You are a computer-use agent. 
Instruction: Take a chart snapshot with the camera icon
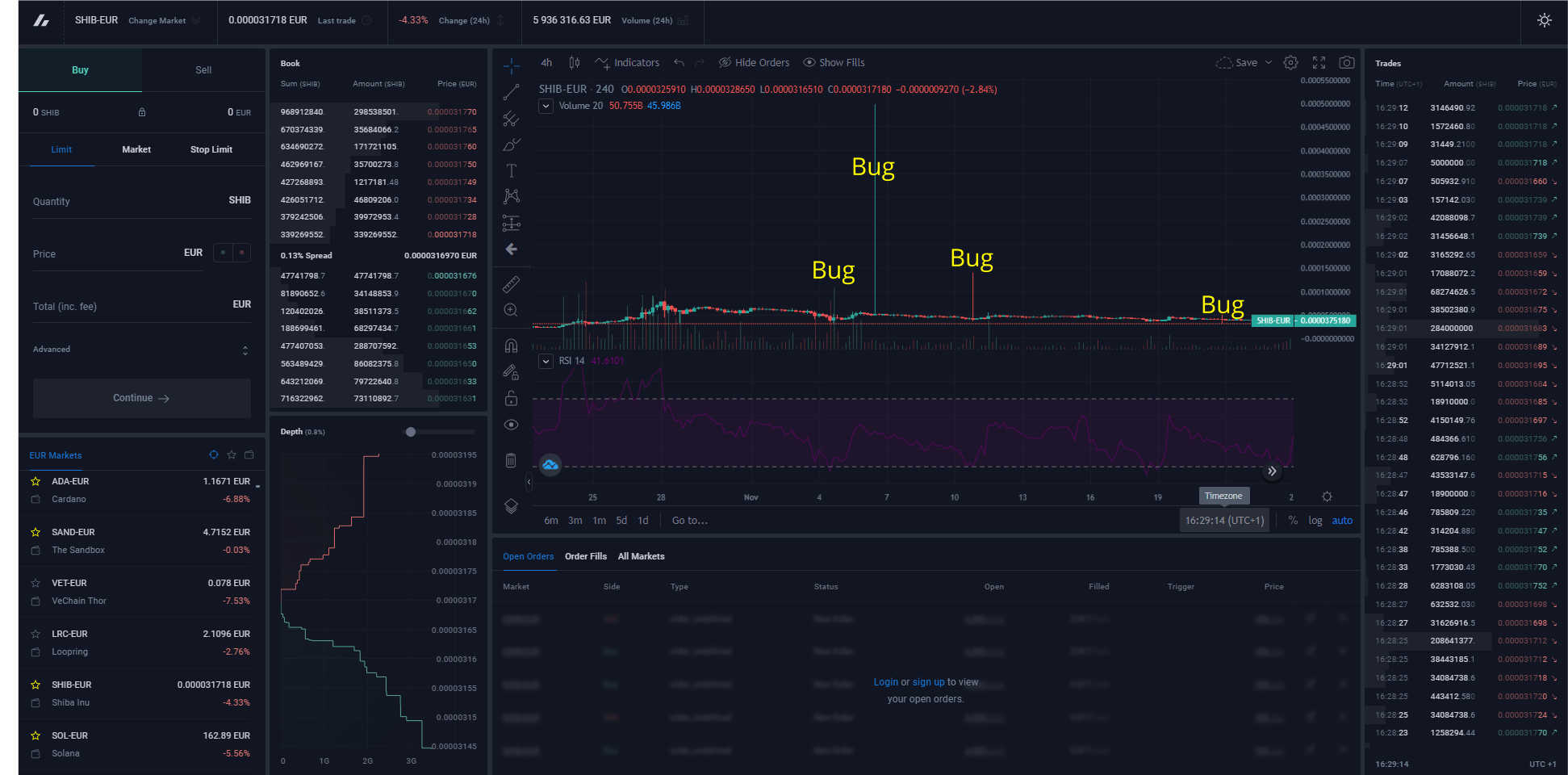coord(1346,61)
